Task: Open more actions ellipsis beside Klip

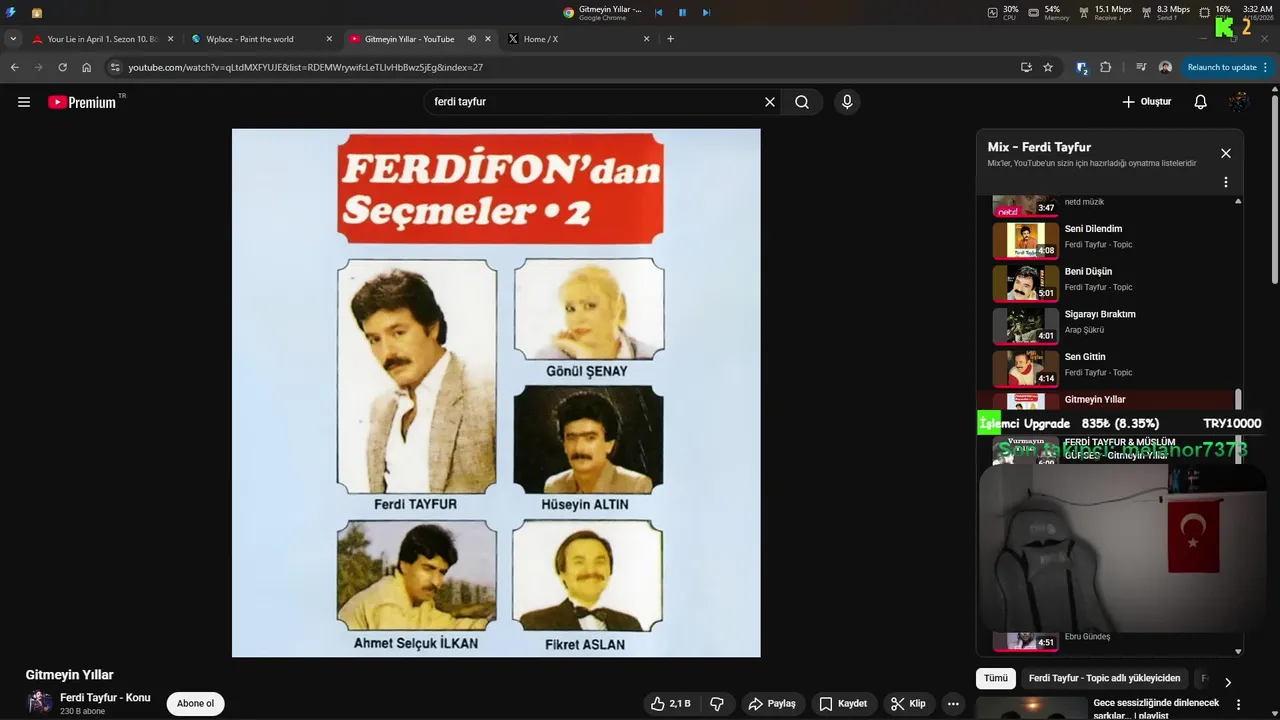Action: tap(953, 704)
